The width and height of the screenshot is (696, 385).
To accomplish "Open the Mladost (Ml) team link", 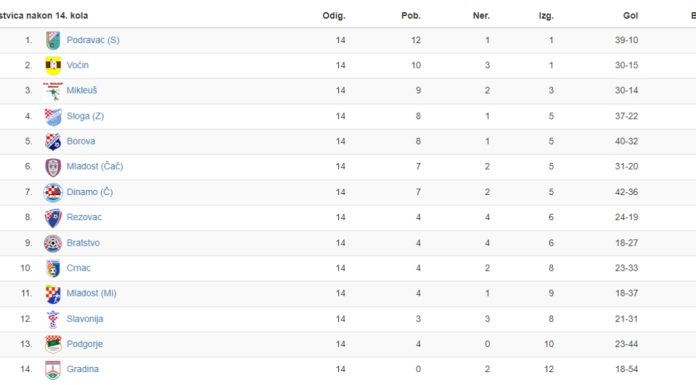I will coord(91,294).
